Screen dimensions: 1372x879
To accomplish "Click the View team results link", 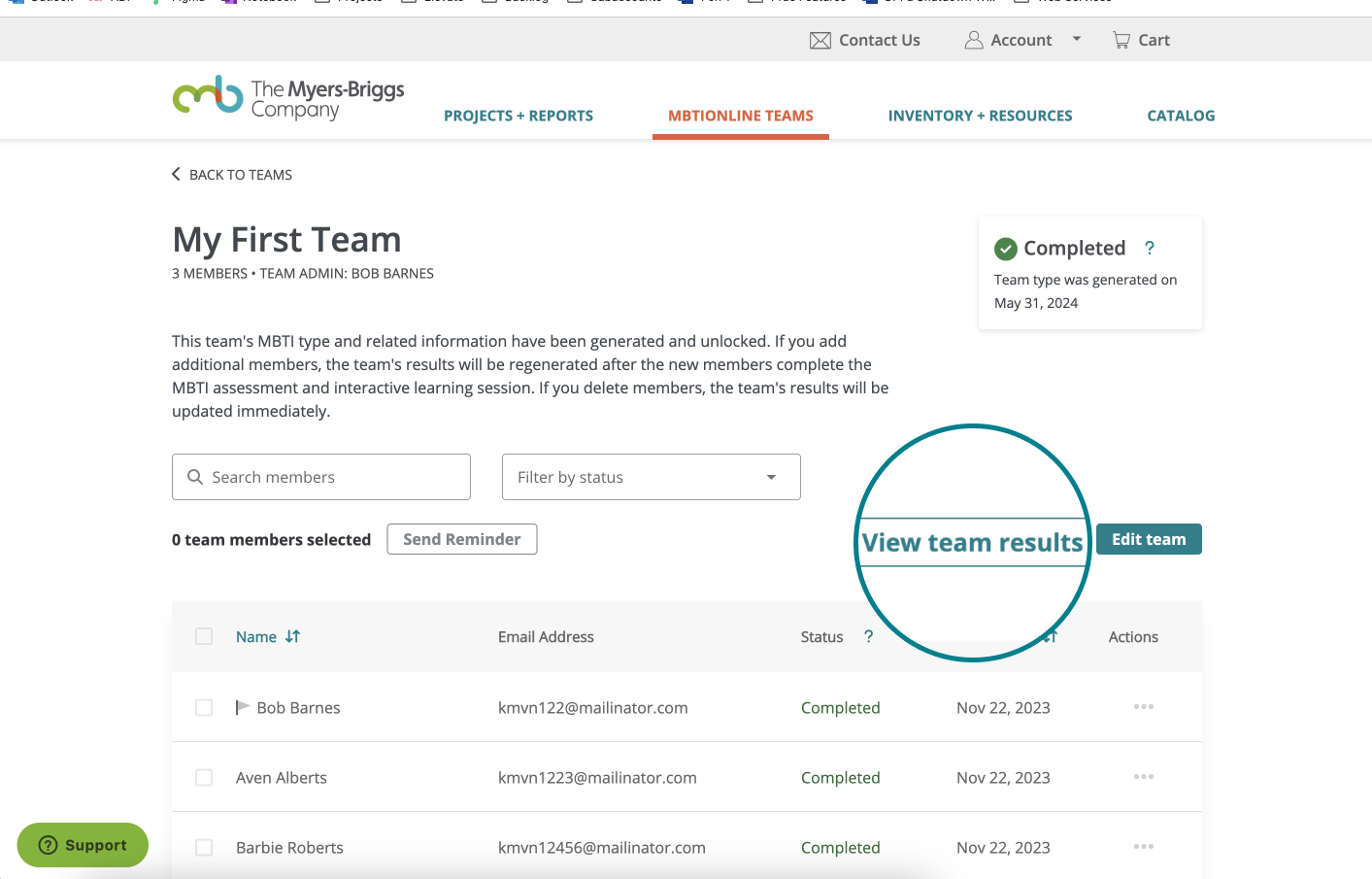I will (x=972, y=542).
